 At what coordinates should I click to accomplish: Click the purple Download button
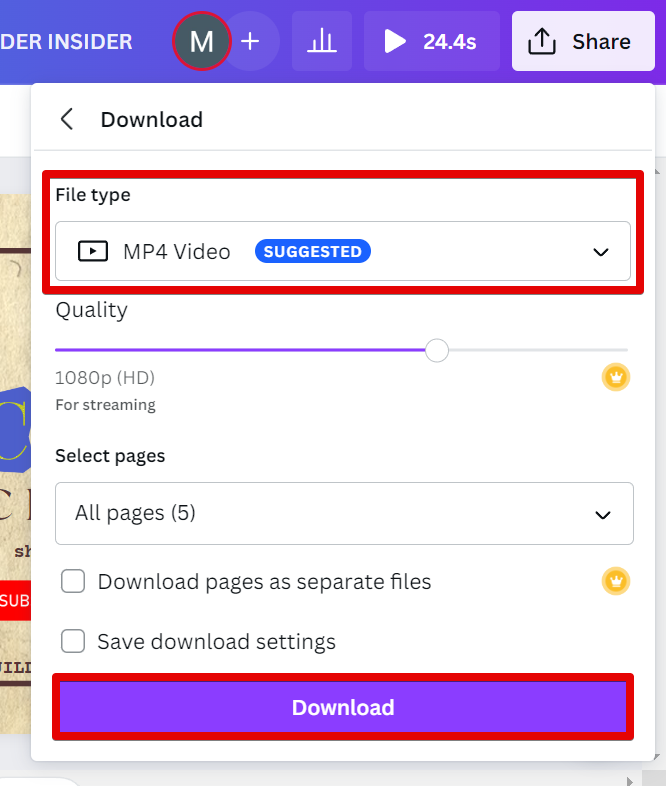[x=342, y=708]
